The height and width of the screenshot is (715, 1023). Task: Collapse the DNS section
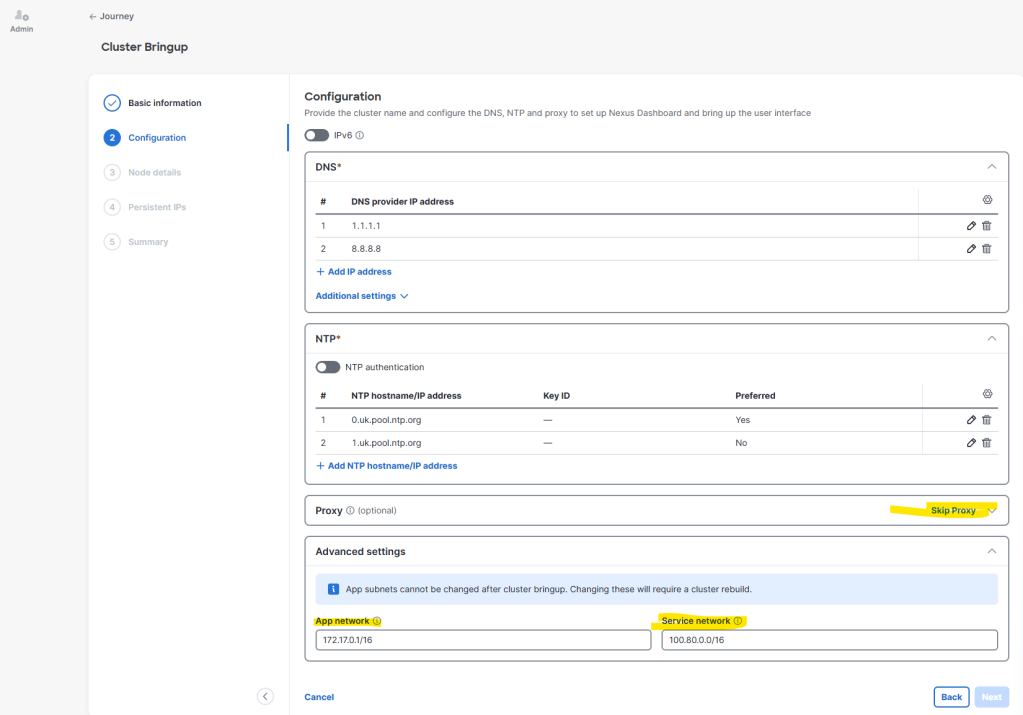coord(992,167)
